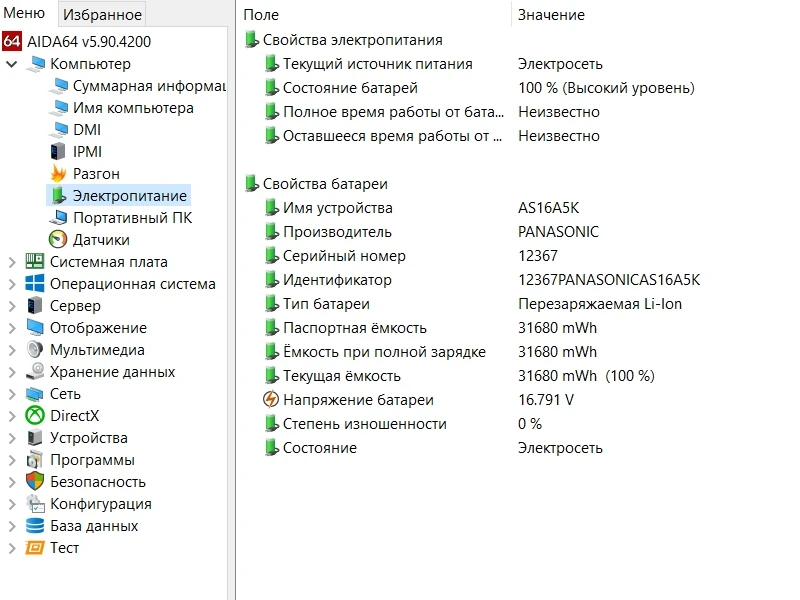Click the AIDA64 v5.90.4200 logo icon
Image resolution: width=800 pixels, height=600 pixels.
click(x=12, y=41)
